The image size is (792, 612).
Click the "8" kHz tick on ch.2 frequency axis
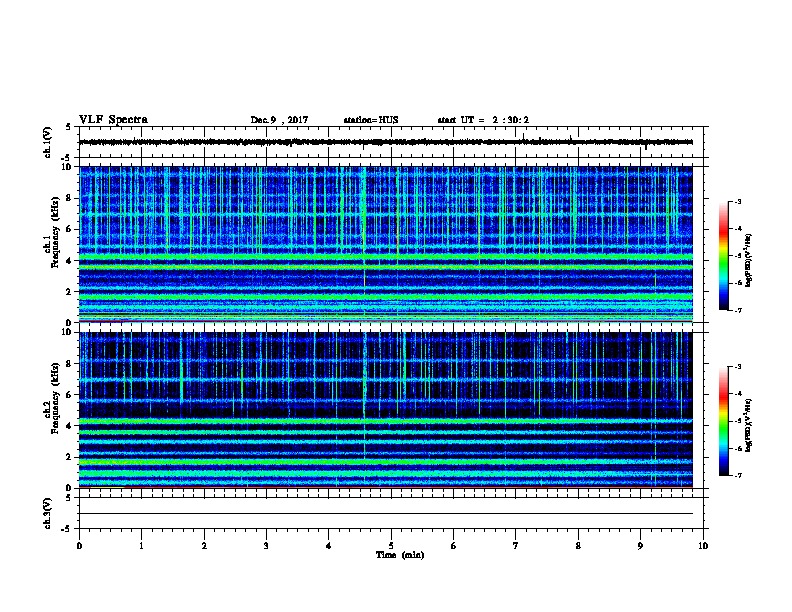tap(68, 364)
